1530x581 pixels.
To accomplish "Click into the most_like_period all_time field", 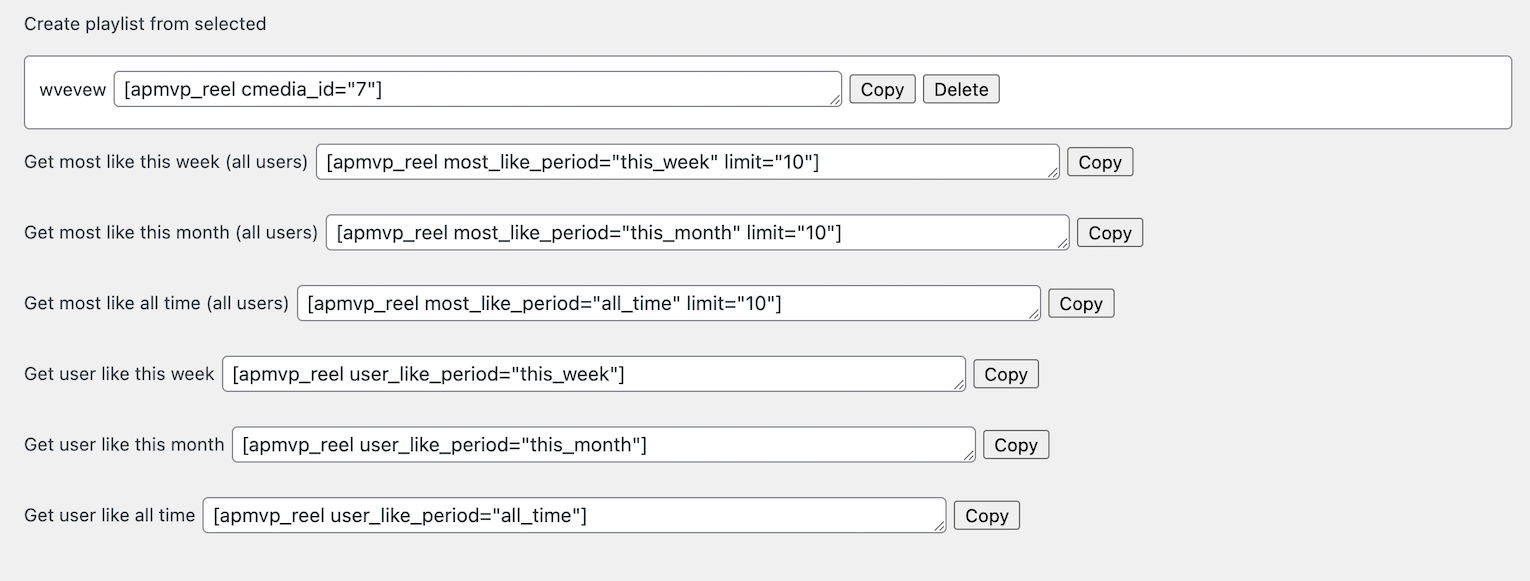I will (668, 304).
